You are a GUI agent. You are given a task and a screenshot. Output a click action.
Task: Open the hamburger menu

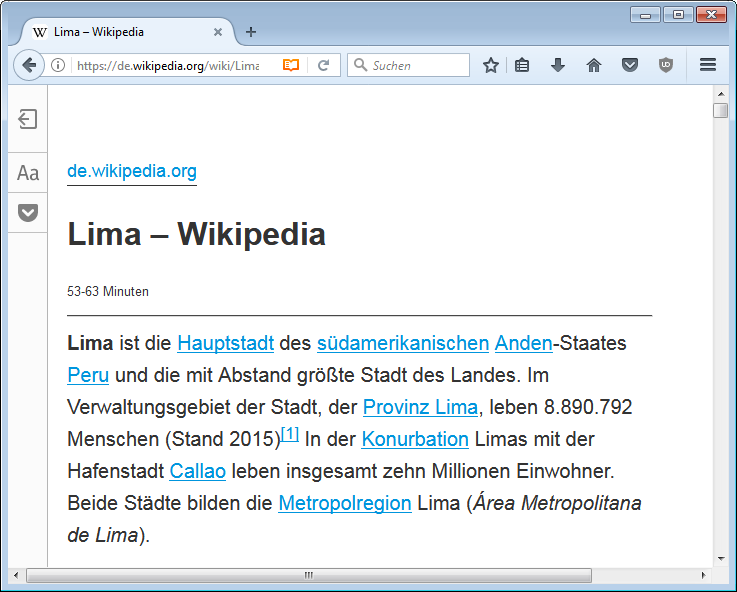tap(708, 65)
